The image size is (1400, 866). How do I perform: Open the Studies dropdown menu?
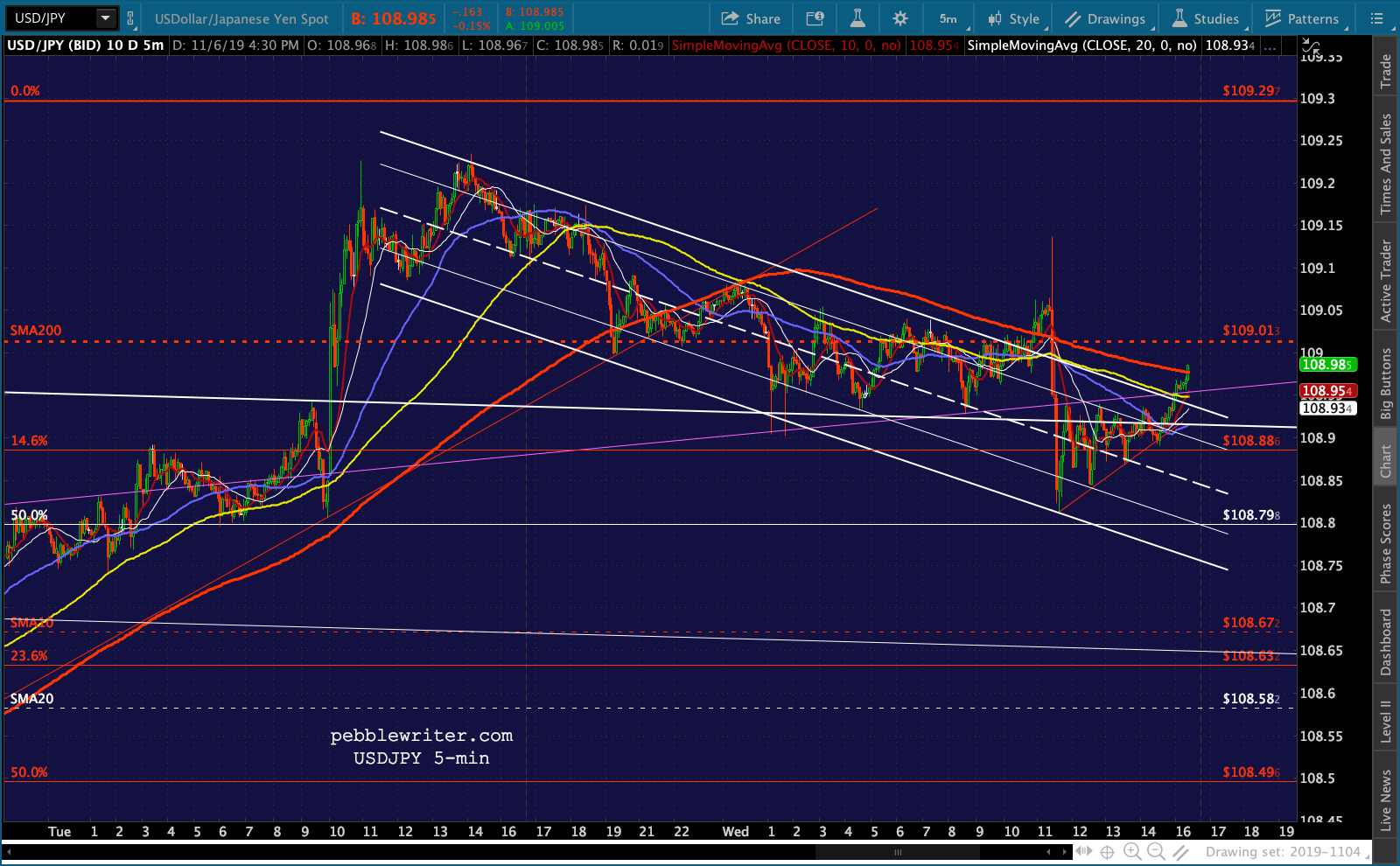pyautogui.click(x=1206, y=18)
